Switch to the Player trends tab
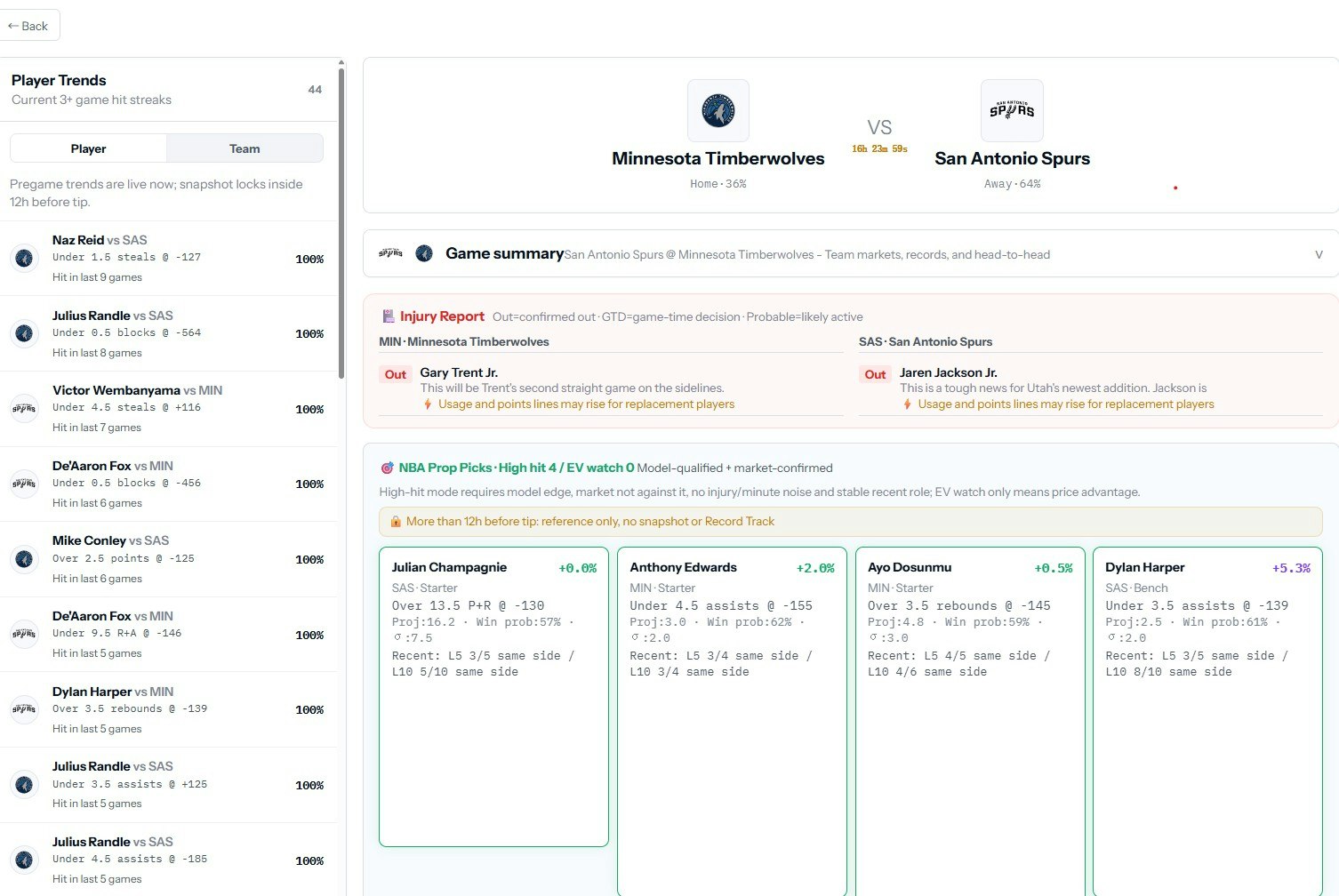This screenshot has width=1339, height=896. [88, 148]
